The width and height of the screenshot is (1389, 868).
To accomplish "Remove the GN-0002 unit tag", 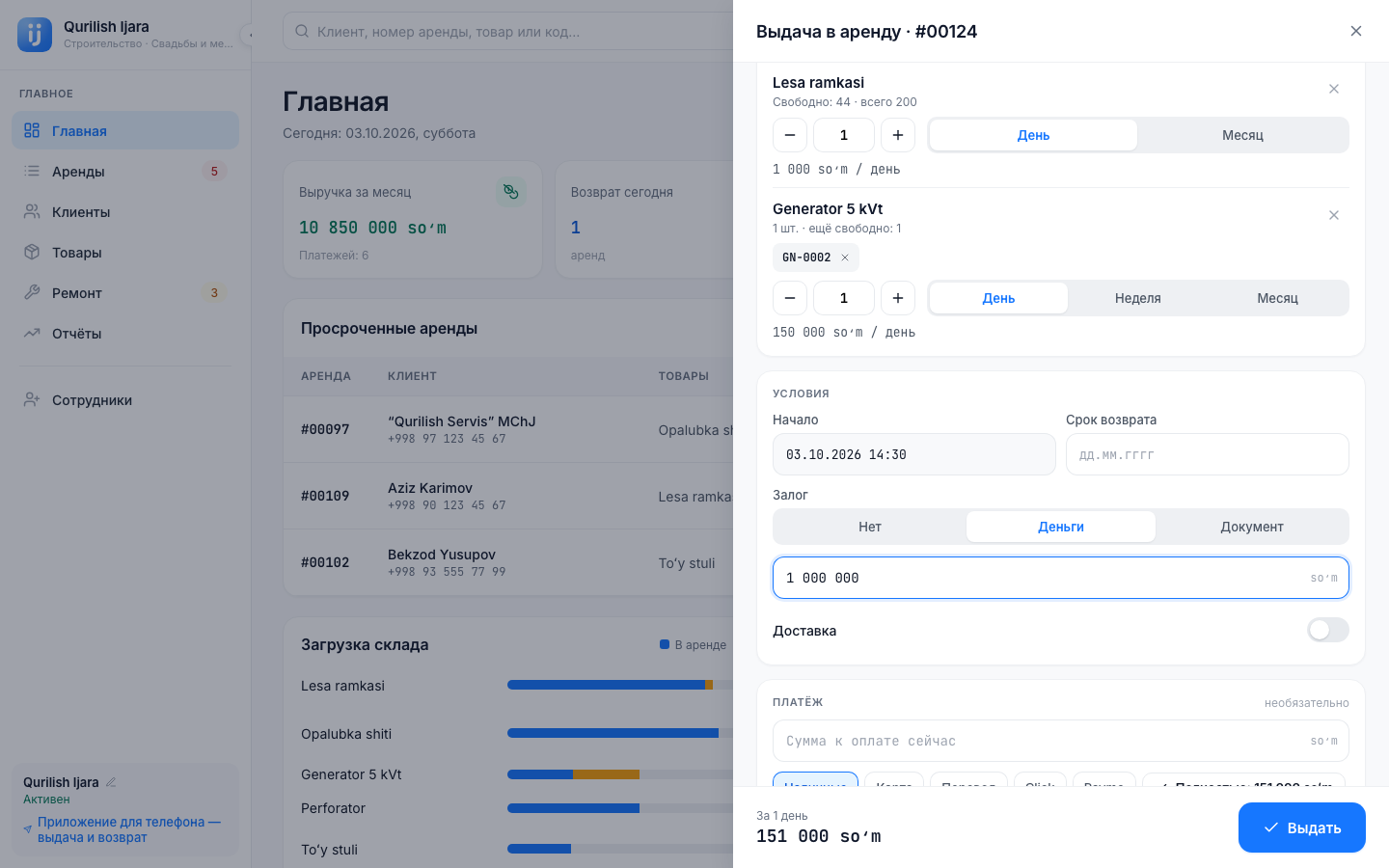I will 845,258.
